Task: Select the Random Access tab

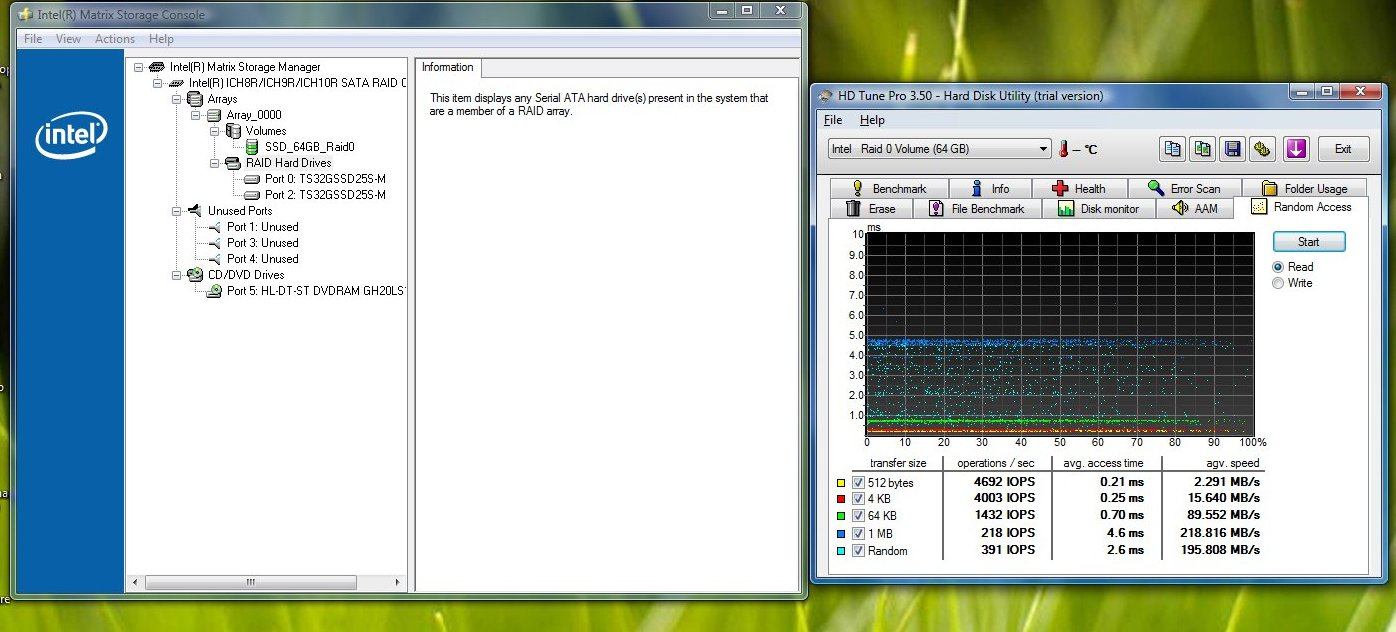Action: coord(1301,207)
